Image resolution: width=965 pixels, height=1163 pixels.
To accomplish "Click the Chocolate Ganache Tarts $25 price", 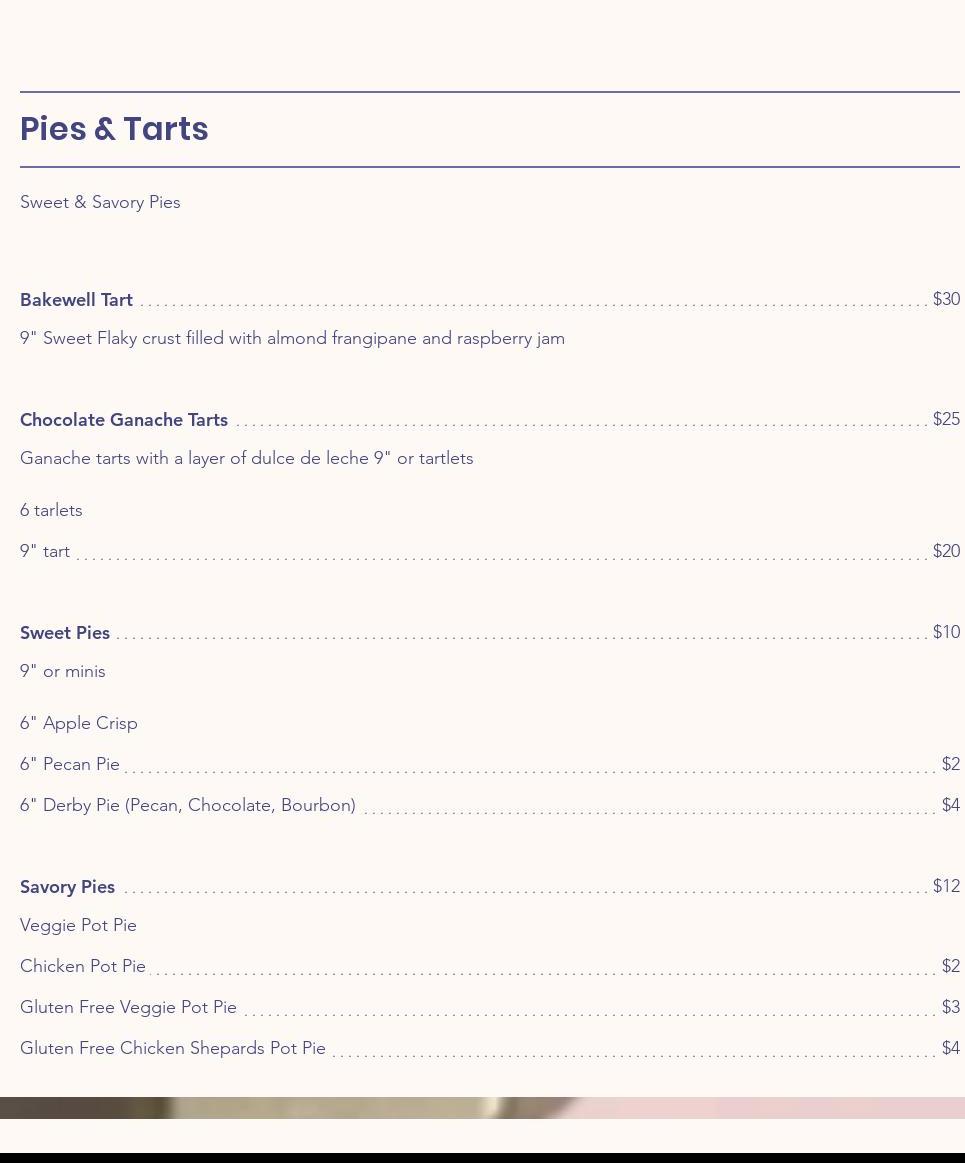I will (x=945, y=419).
